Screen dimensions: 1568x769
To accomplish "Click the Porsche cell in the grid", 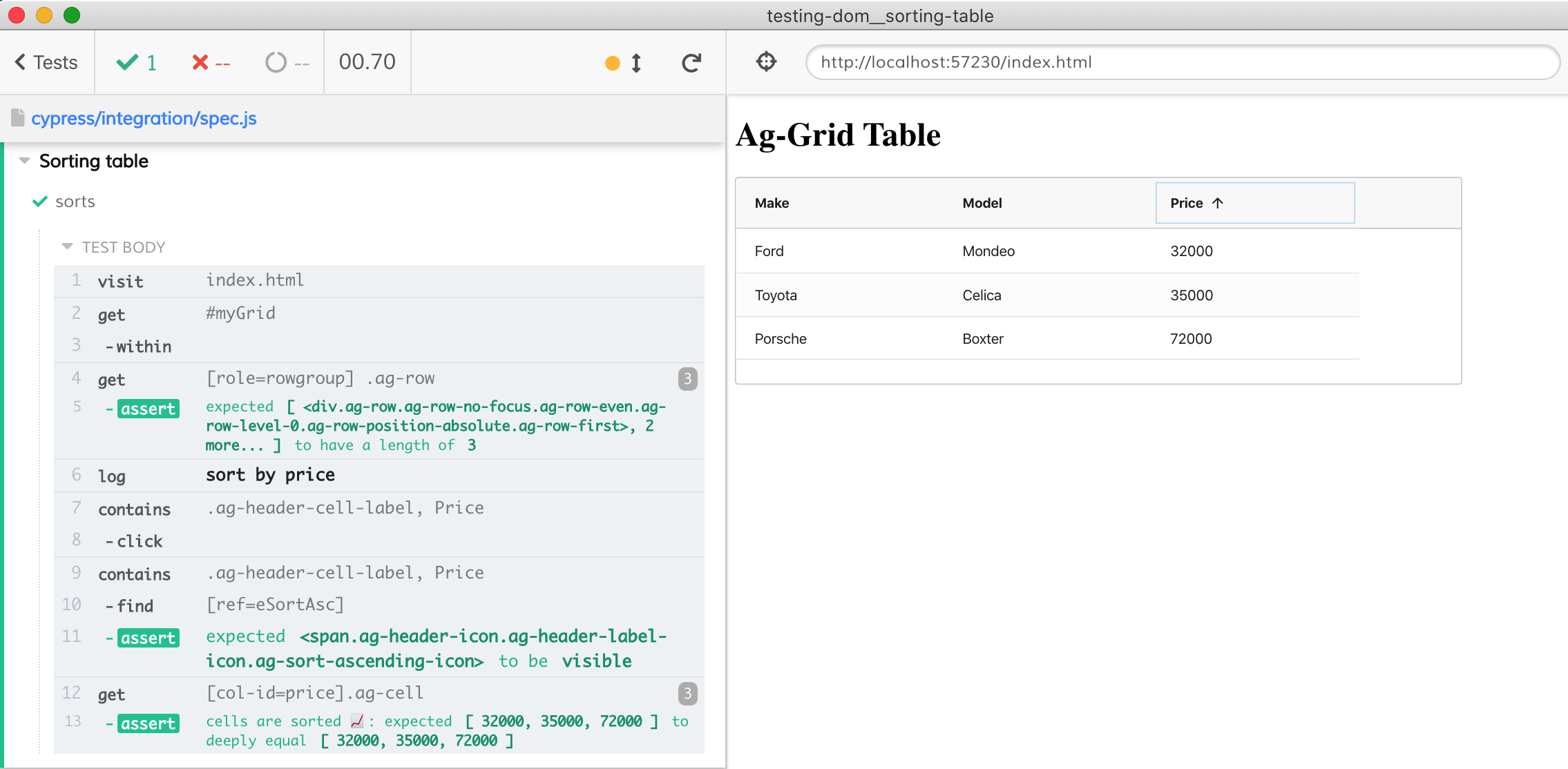I will coord(781,339).
